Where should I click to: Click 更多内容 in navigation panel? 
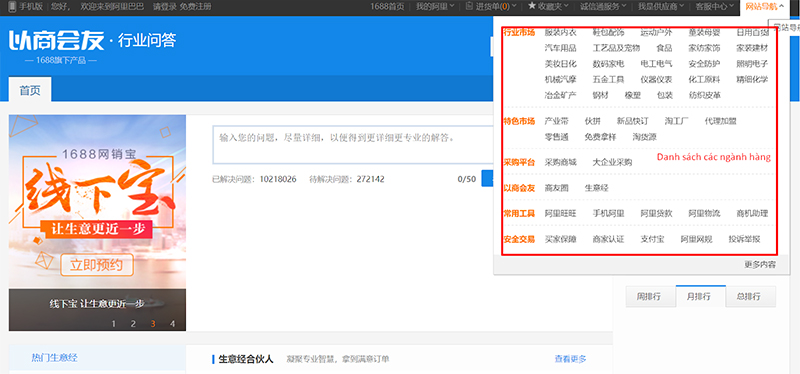[x=760, y=264]
